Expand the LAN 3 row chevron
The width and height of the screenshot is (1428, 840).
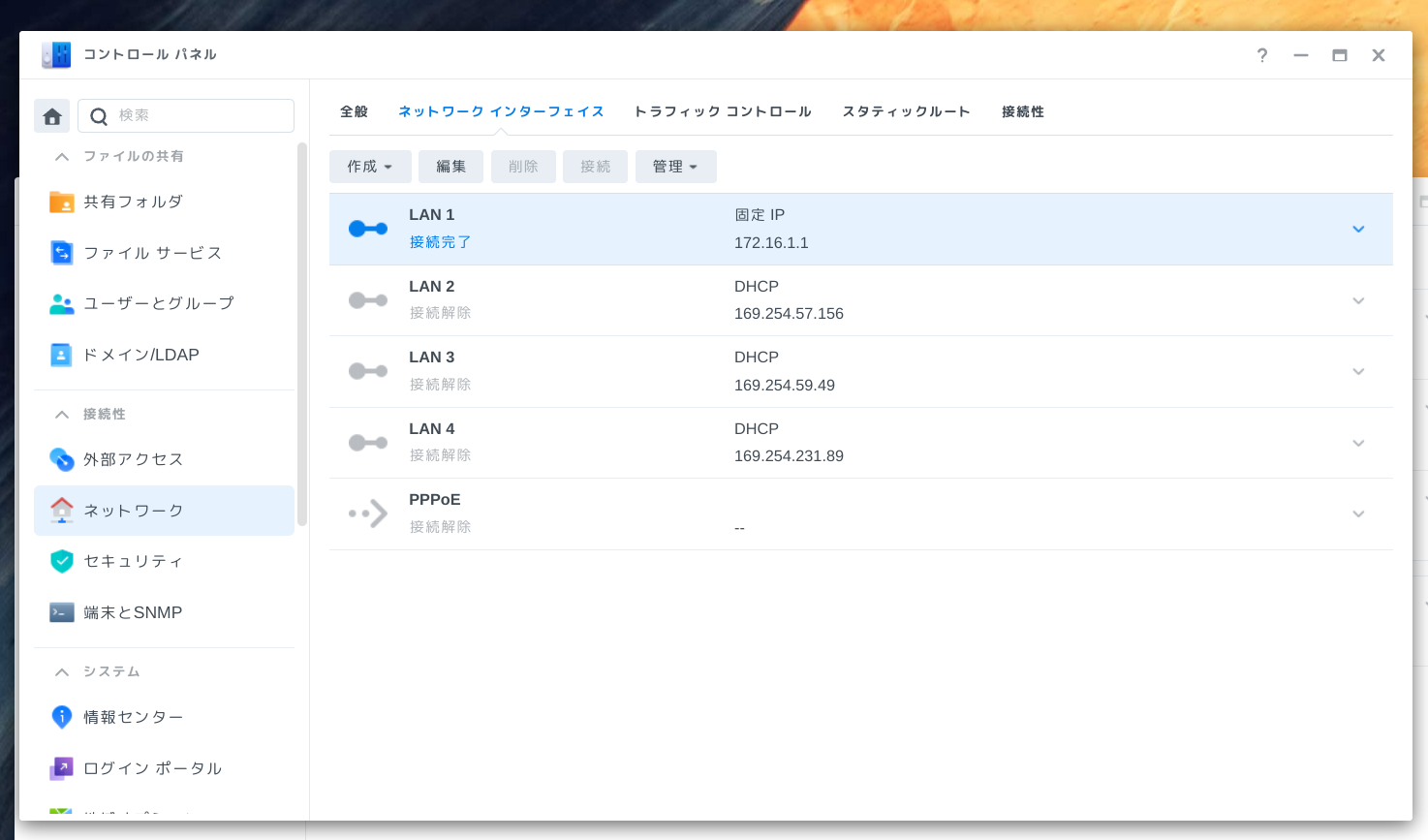click(1358, 372)
